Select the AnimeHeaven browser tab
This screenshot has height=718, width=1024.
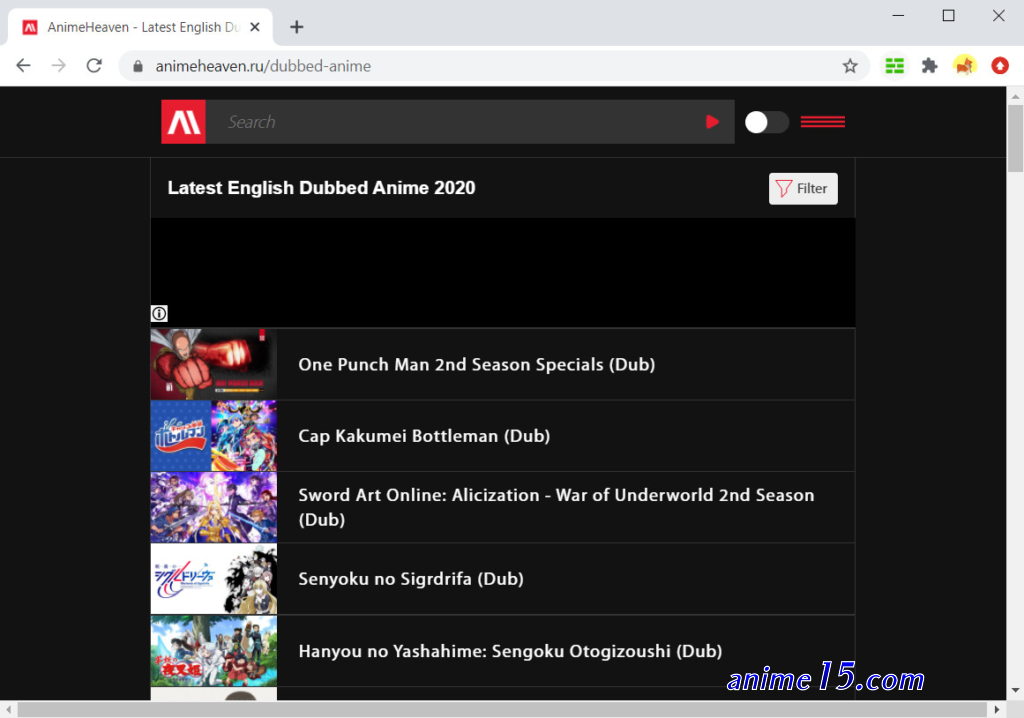[x=140, y=27]
